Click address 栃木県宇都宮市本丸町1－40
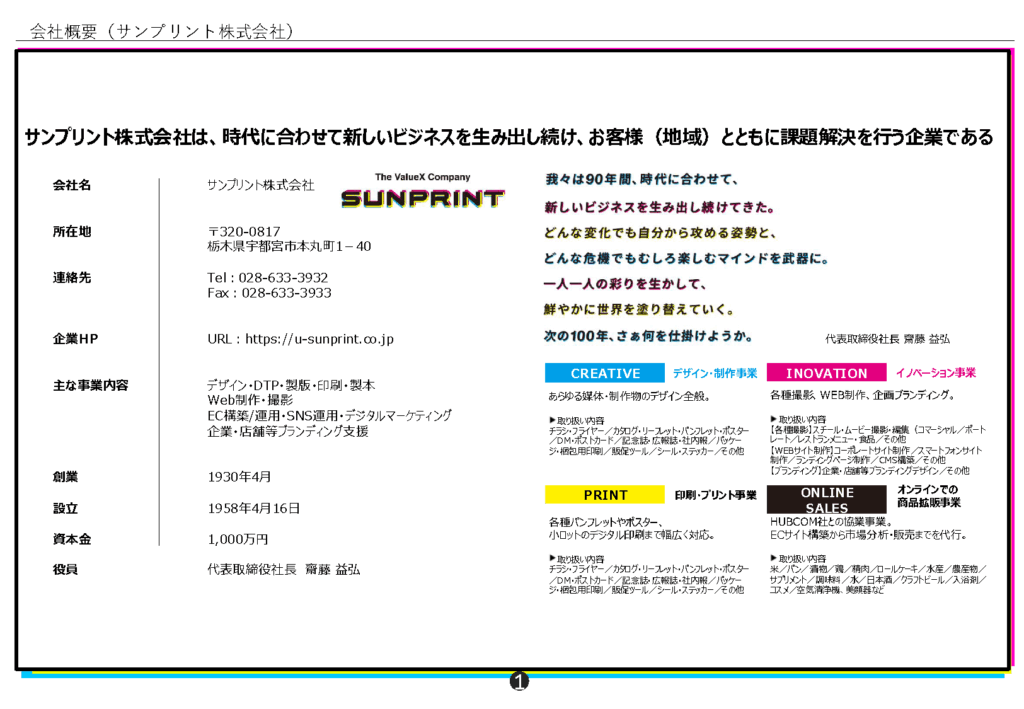This screenshot has width=1024, height=709. point(289,247)
